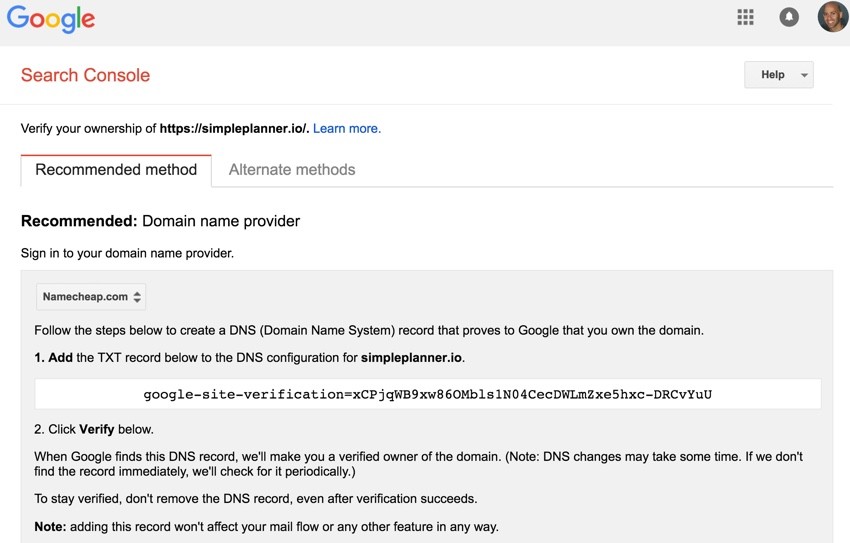Switch to the Alternate methods tab

point(292,170)
